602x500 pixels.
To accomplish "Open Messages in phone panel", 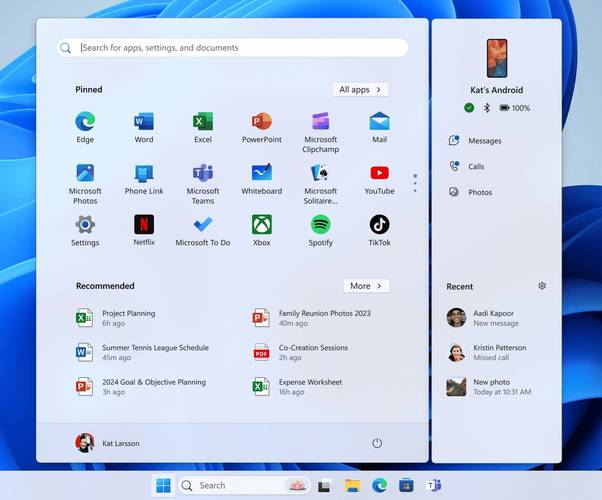I will point(475,141).
